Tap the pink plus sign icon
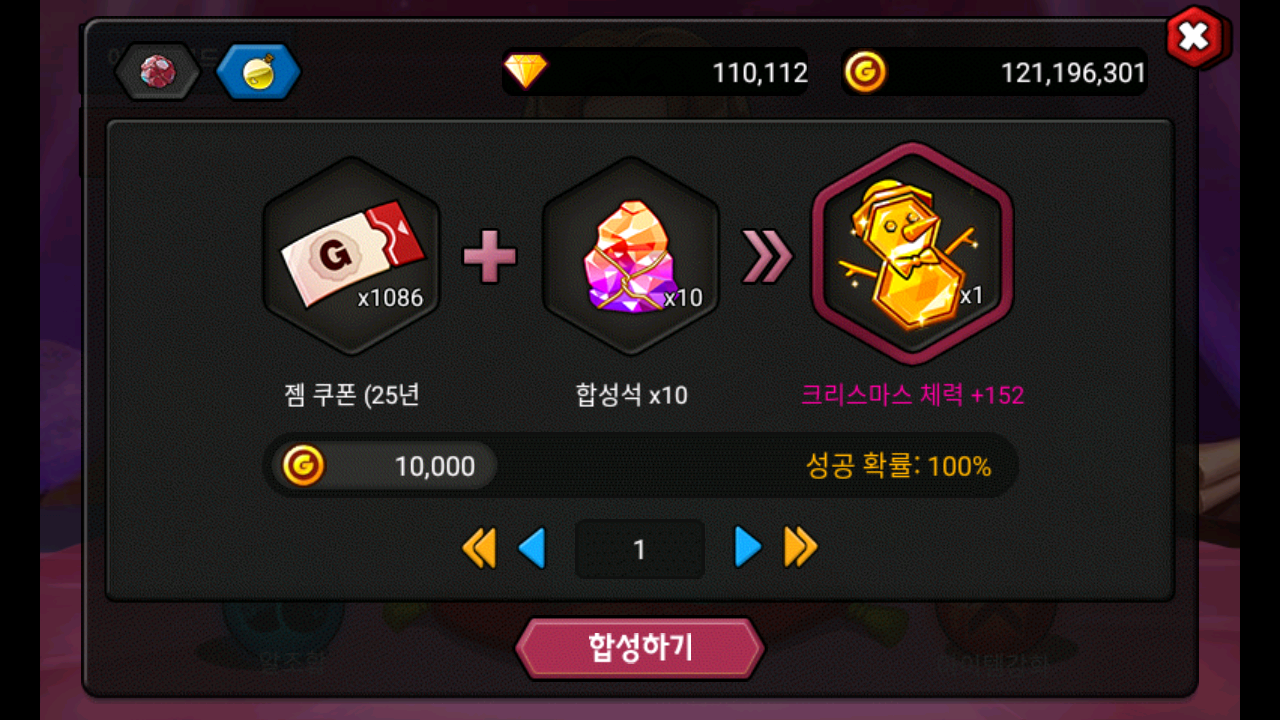 point(490,257)
